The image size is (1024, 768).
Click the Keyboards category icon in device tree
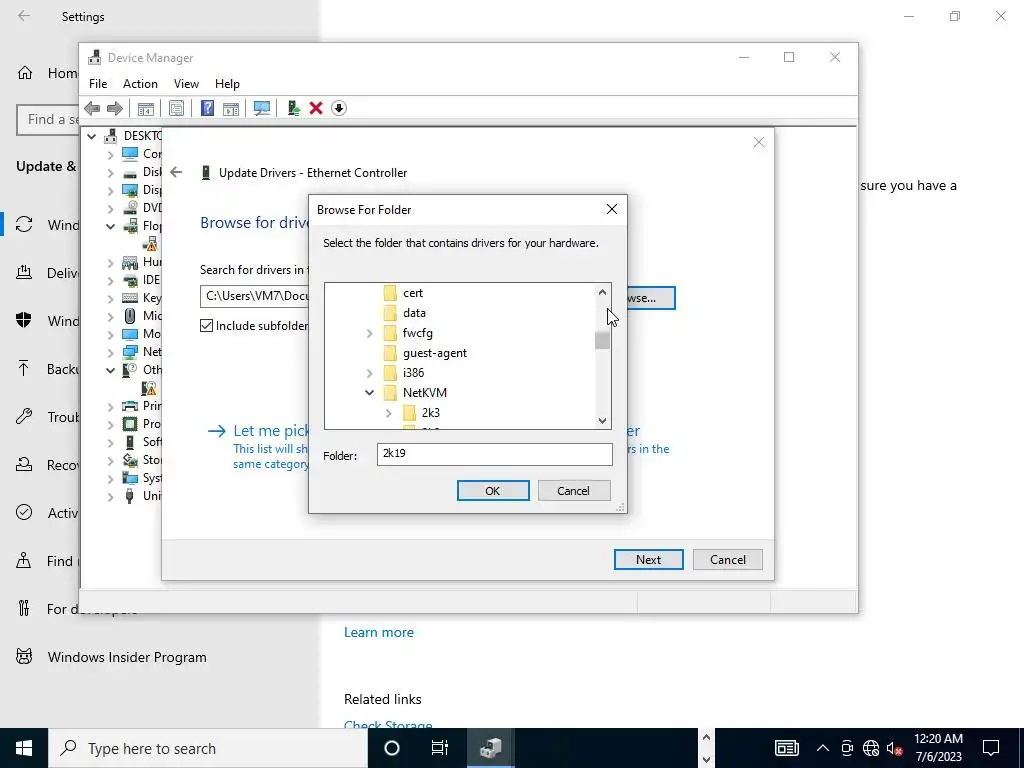(x=130, y=298)
